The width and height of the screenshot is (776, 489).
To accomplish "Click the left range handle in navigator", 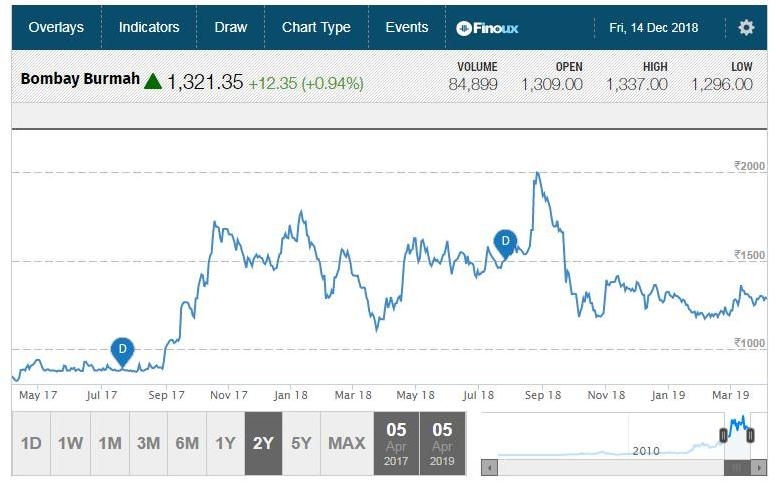I will [723, 436].
